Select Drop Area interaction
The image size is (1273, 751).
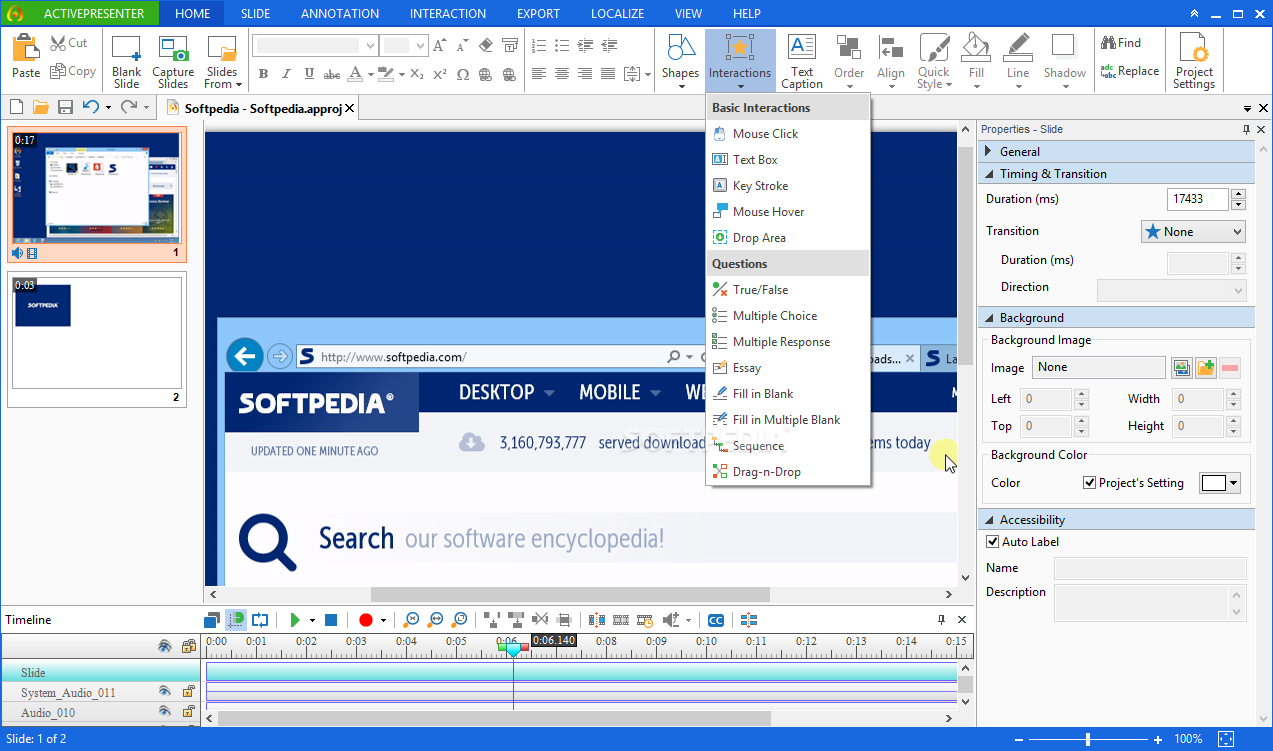(x=788, y=238)
